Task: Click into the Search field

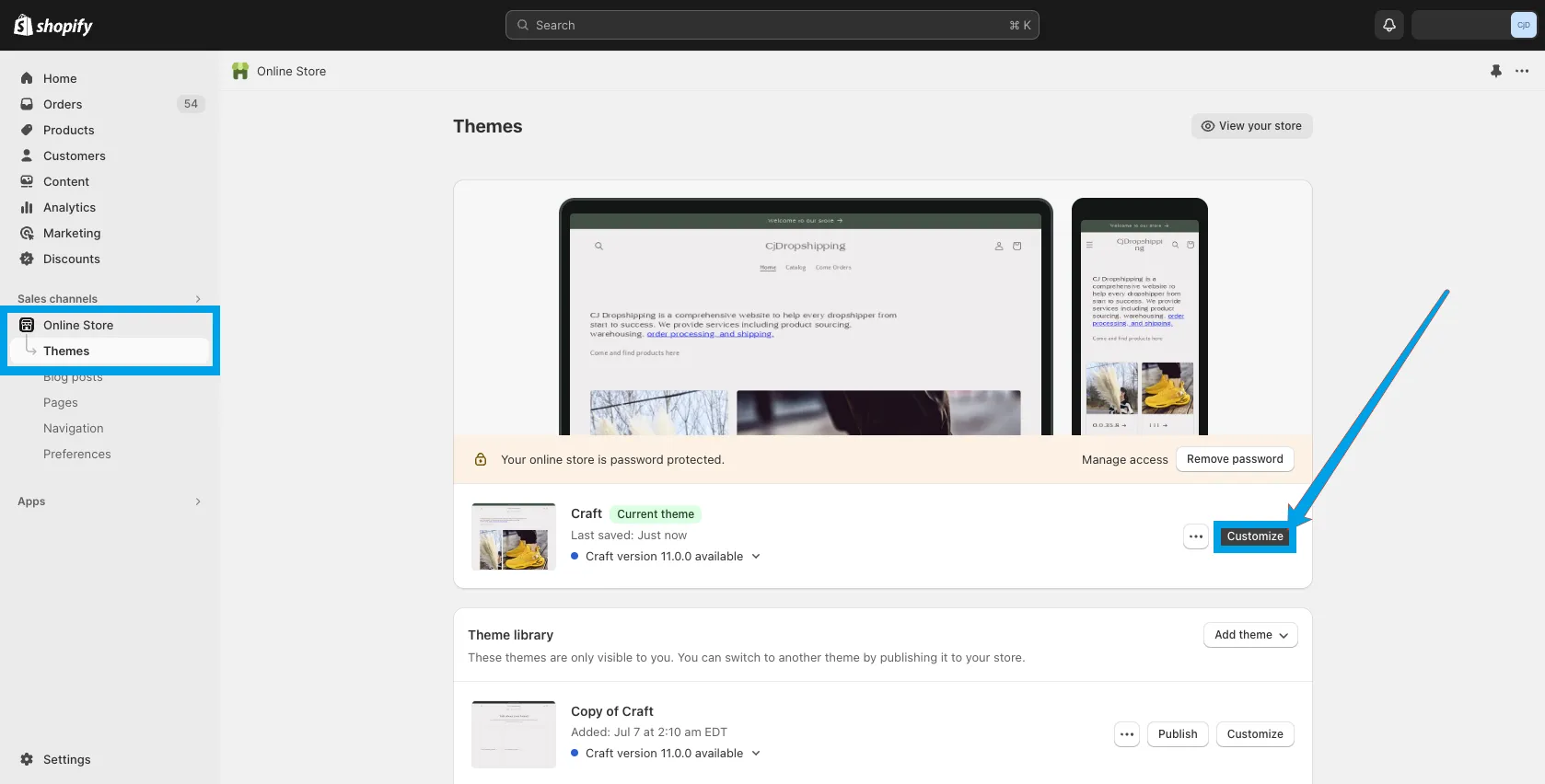Action: coord(772,25)
